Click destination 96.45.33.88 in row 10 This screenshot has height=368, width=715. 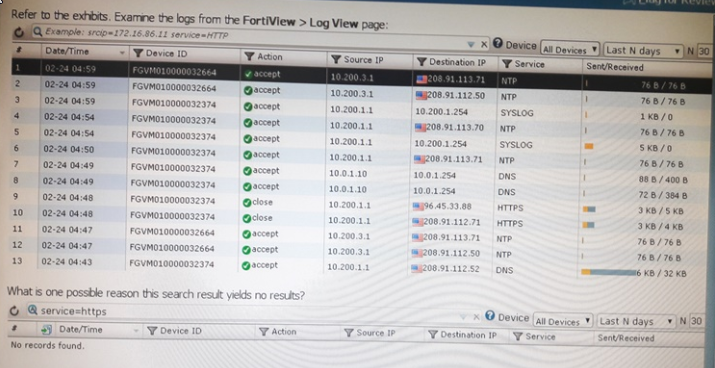pos(447,207)
